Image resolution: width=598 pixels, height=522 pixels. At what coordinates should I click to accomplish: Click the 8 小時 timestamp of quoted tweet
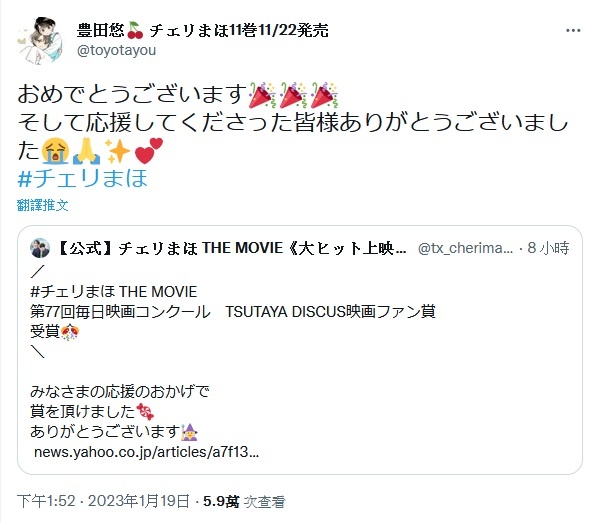coord(548,248)
